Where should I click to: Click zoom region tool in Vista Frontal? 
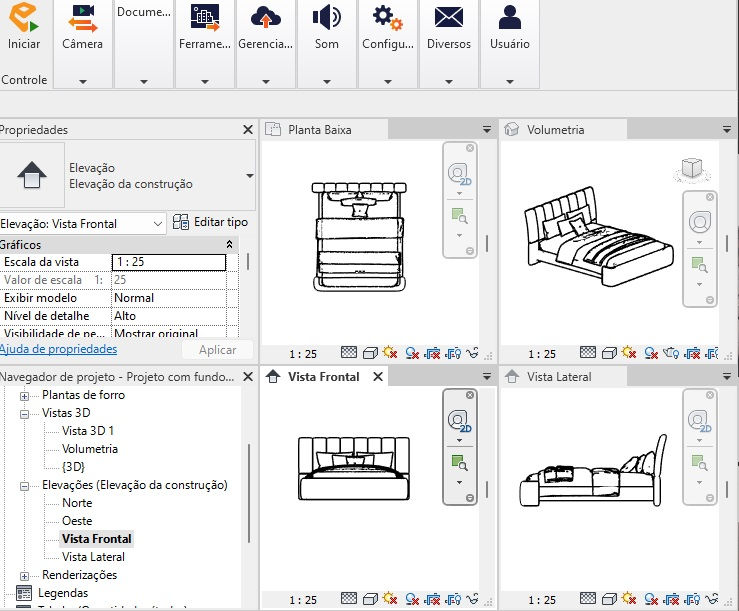tap(459, 462)
